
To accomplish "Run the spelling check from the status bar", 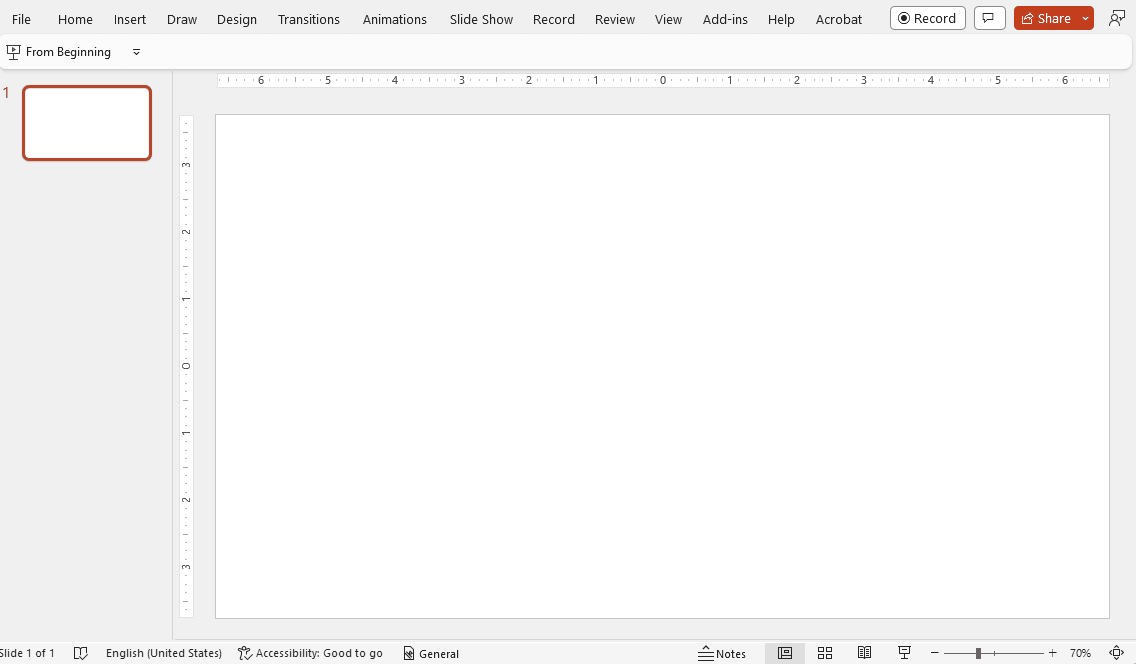I will coord(81,653).
